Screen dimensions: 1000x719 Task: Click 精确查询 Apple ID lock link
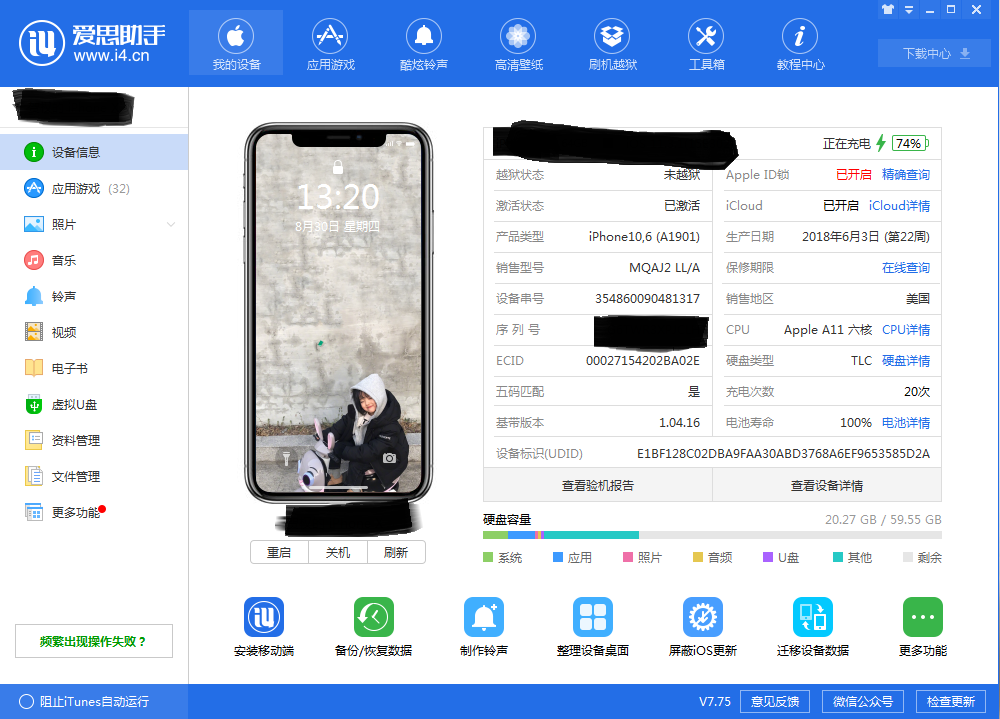pyautogui.click(x=906, y=175)
